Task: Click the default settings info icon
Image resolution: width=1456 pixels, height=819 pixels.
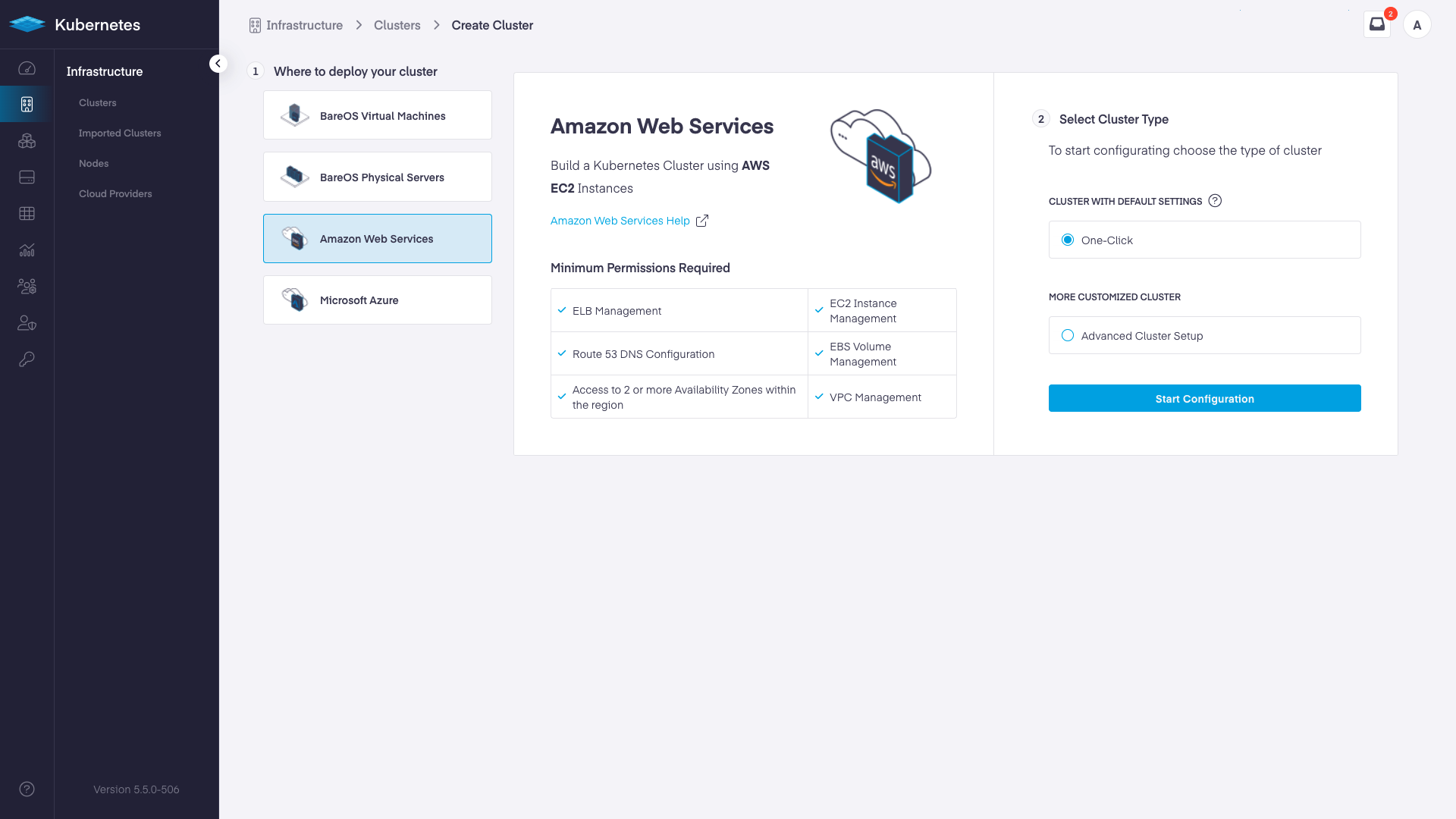Action: [x=1215, y=201]
